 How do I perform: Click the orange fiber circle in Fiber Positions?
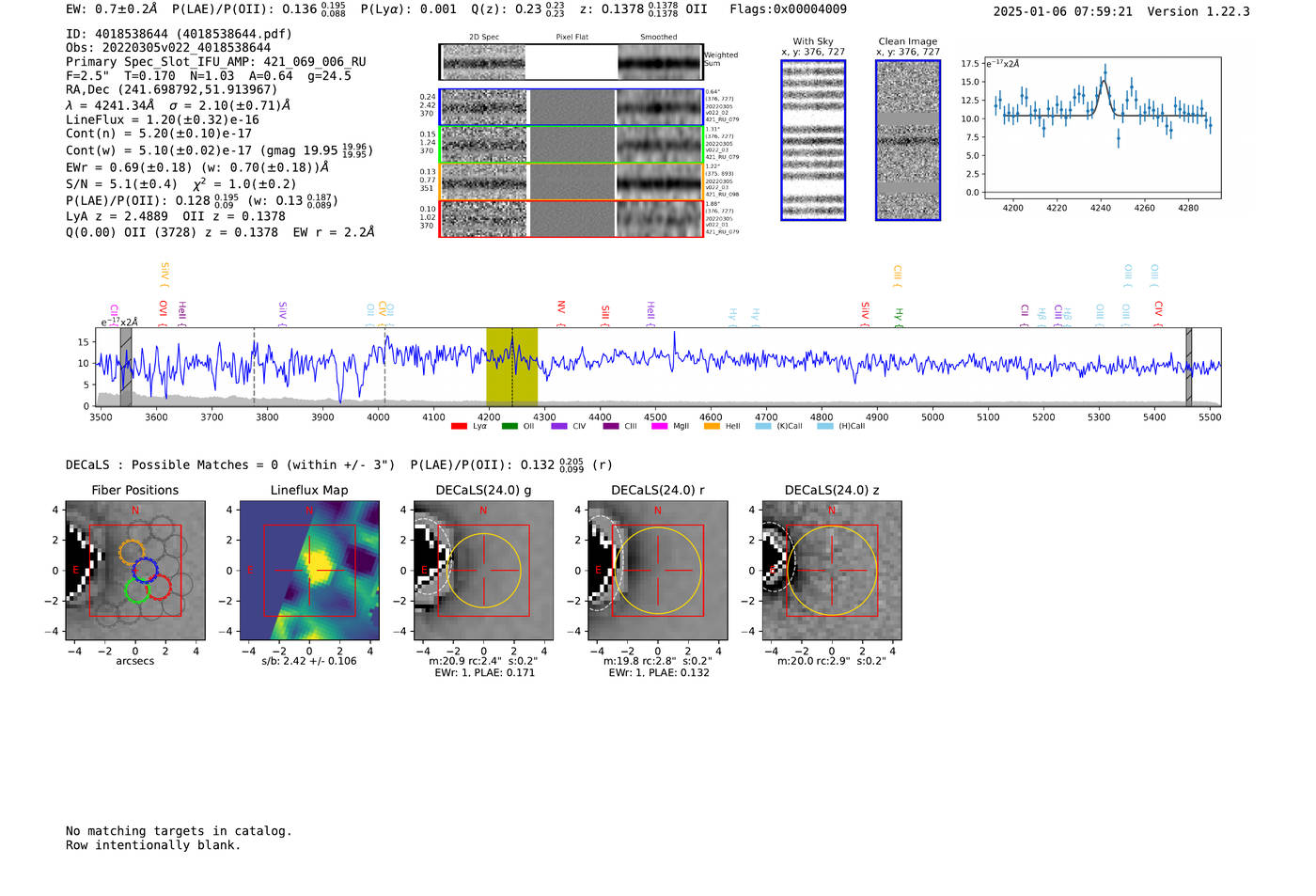132,552
